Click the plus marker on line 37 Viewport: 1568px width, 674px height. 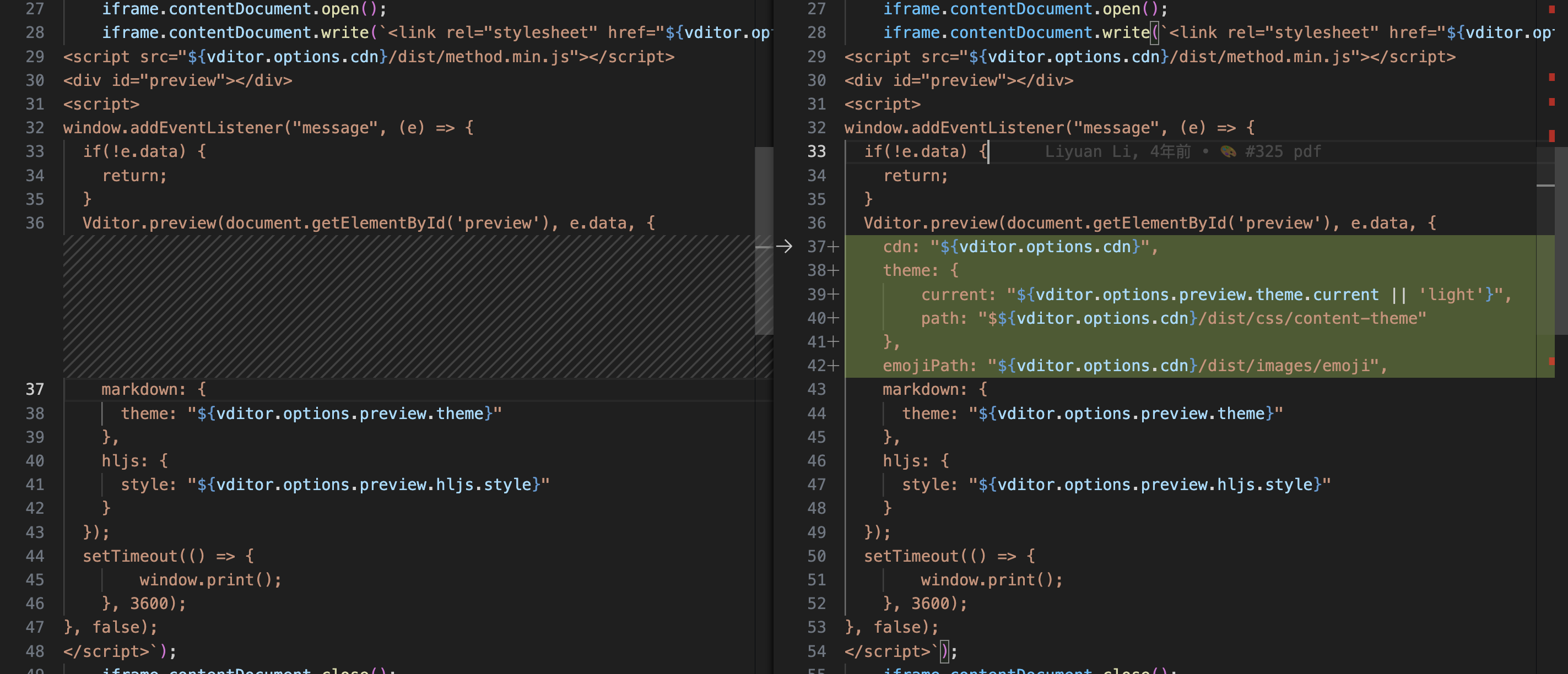tap(833, 247)
